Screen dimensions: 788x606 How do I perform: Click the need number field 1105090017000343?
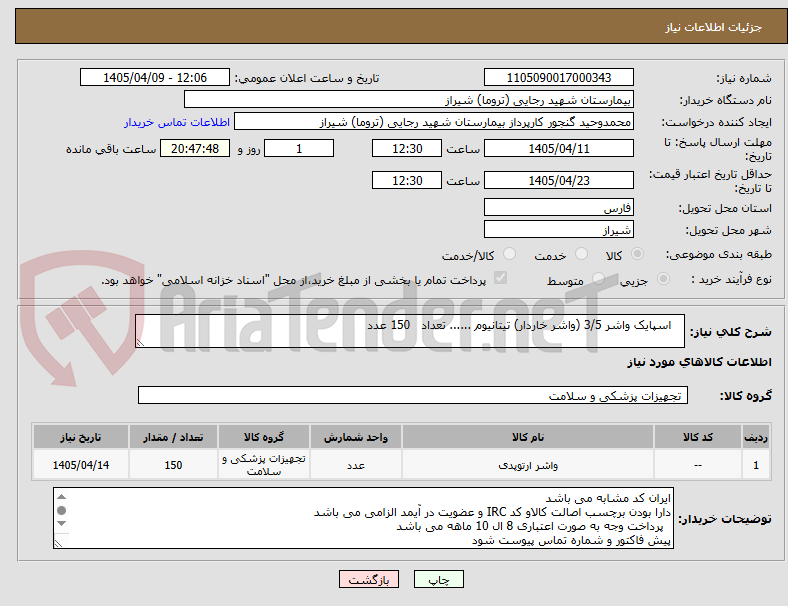558,77
